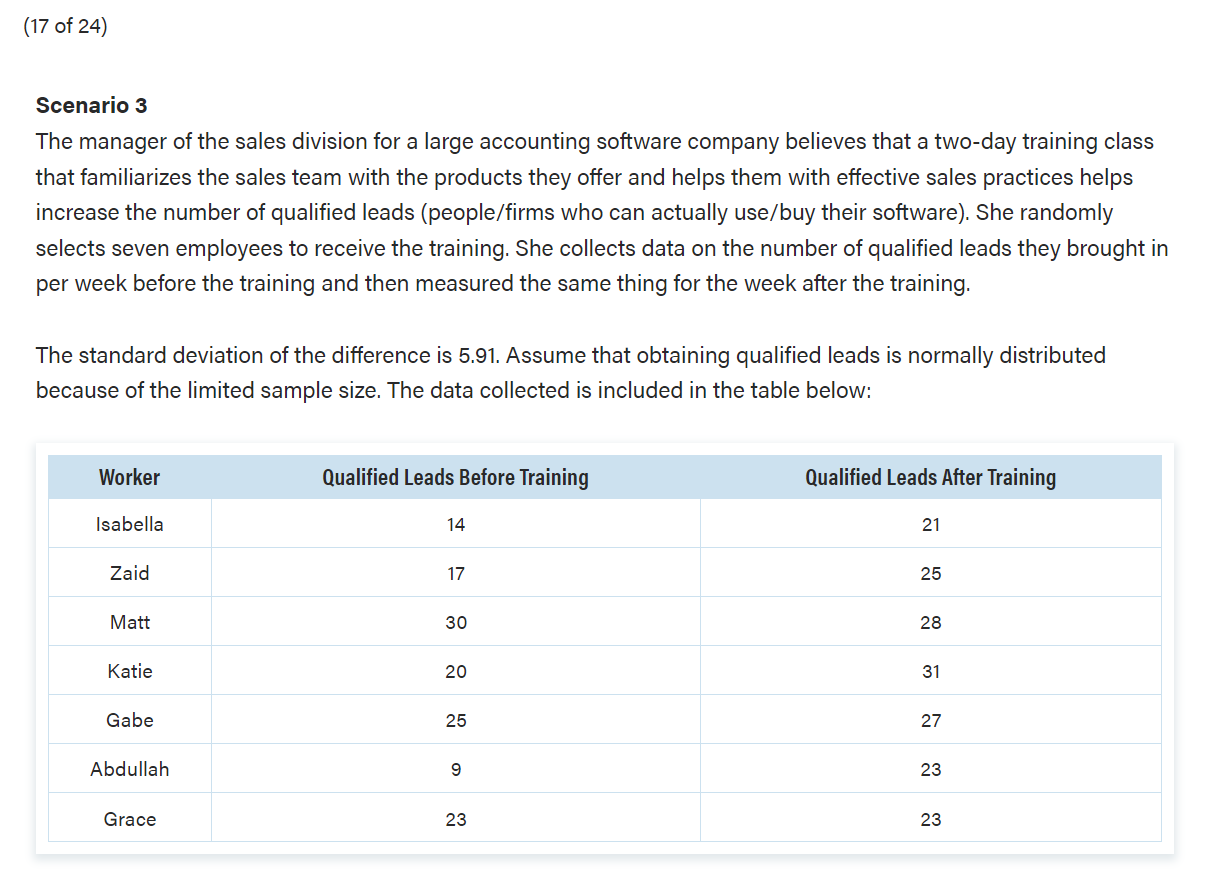Click the Worker column header
This screenshot has height=878, width=1218.
coord(129,477)
